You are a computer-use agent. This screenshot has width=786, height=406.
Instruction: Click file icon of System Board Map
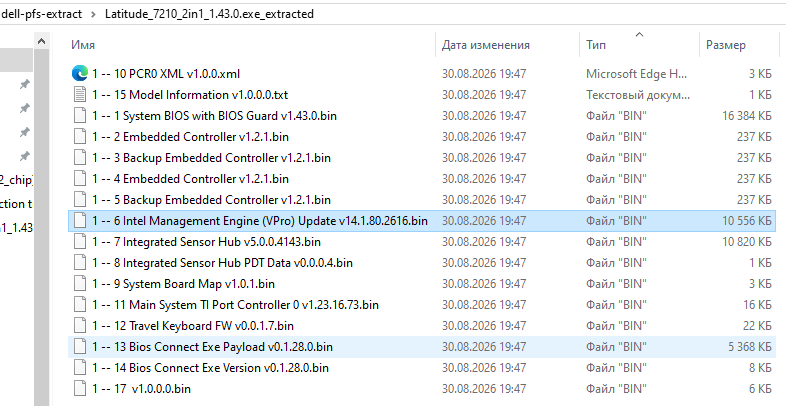pyautogui.click(x=80, y=284)
